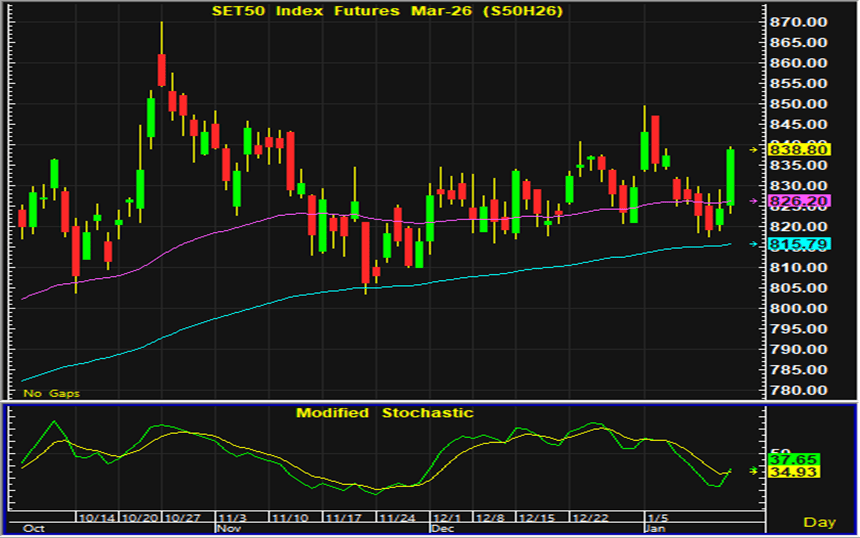Image resolution: width=860 pixels, height=538 pixels.
Task: Click the yellow 34.93 stochastic value label
Action: click(794, 471)
